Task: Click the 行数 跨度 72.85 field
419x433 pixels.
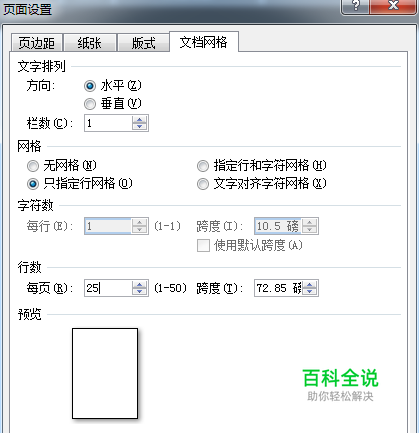Action: [x=278, y=288]
